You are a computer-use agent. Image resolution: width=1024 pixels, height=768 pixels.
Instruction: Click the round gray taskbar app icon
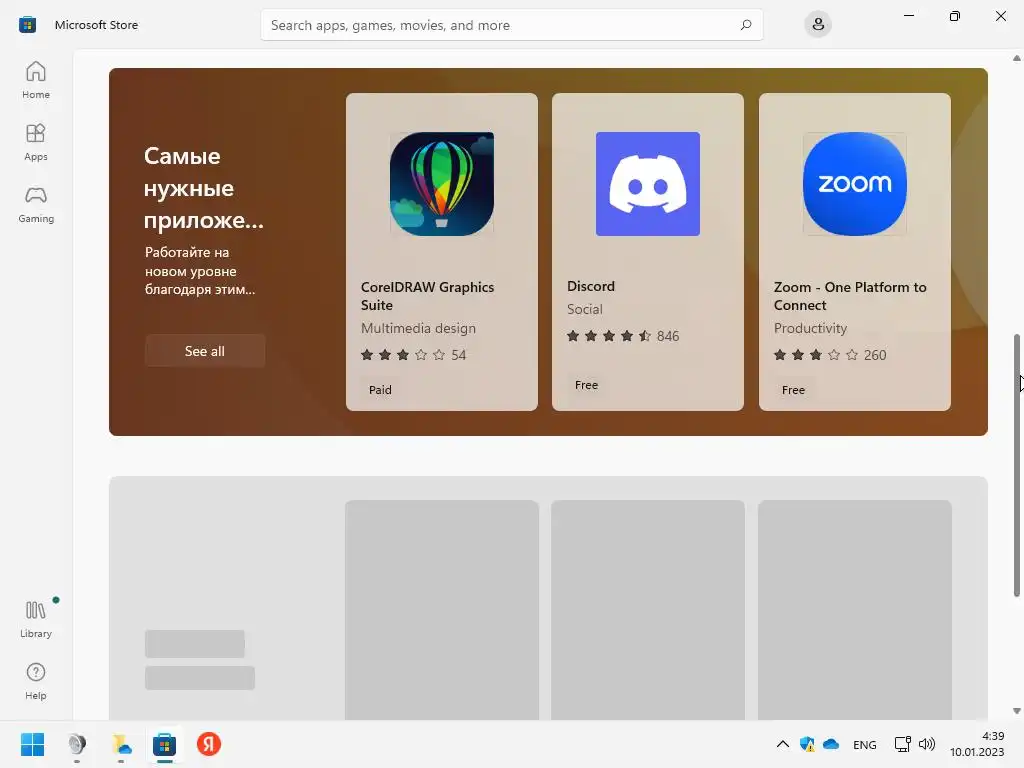[x=77, y=744]
